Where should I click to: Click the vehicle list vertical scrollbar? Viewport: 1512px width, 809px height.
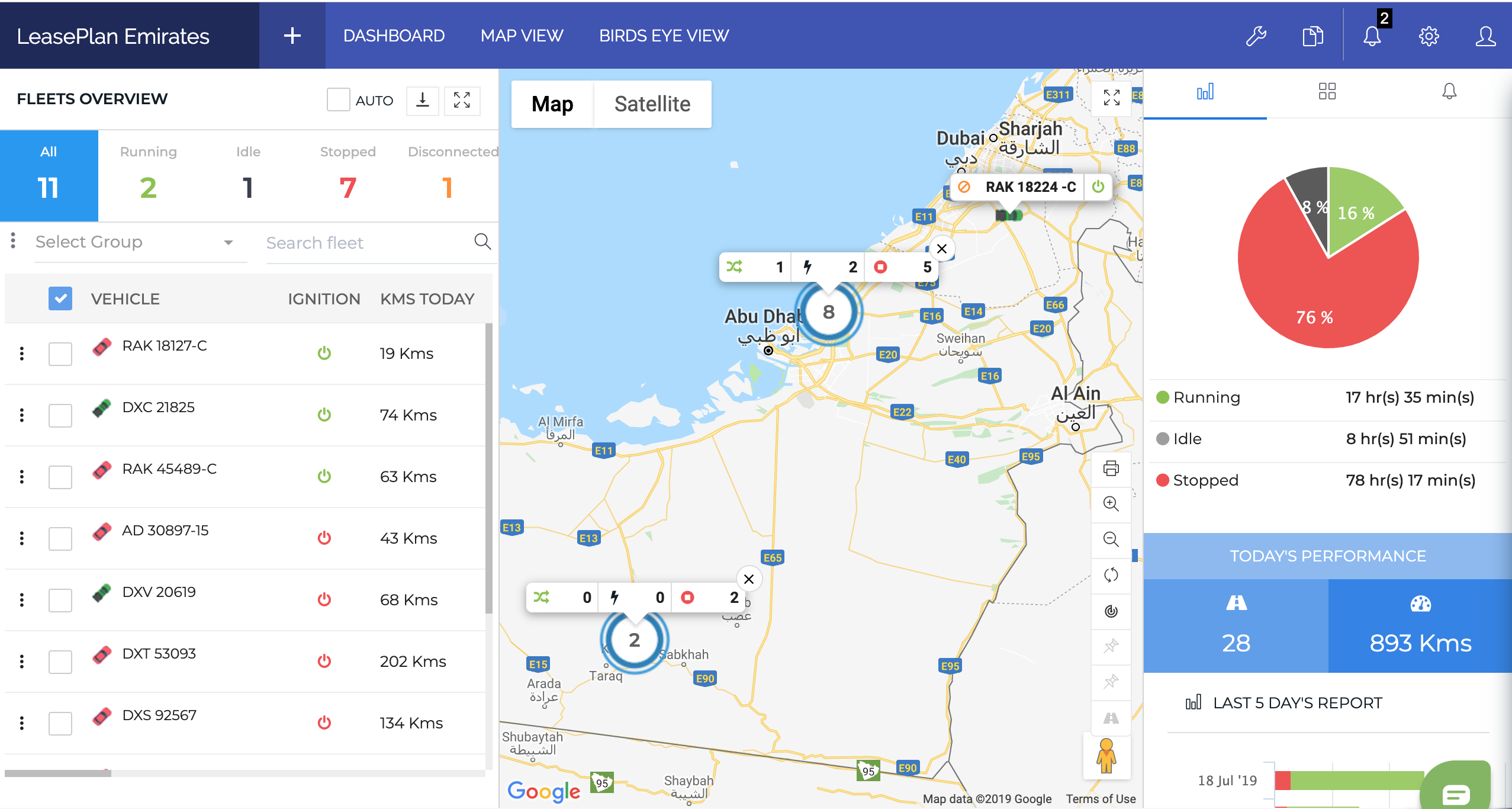[488, 468]
